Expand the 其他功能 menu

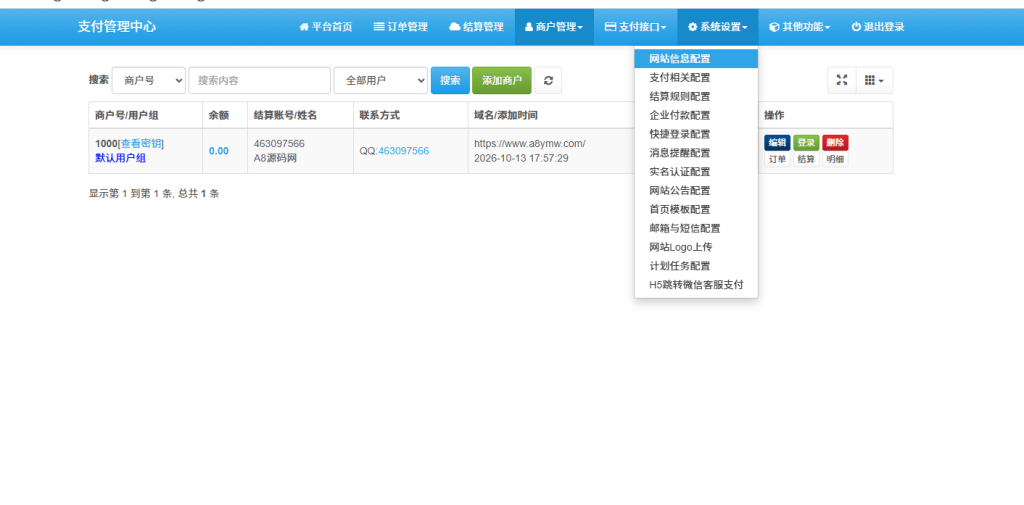point(799,27)
